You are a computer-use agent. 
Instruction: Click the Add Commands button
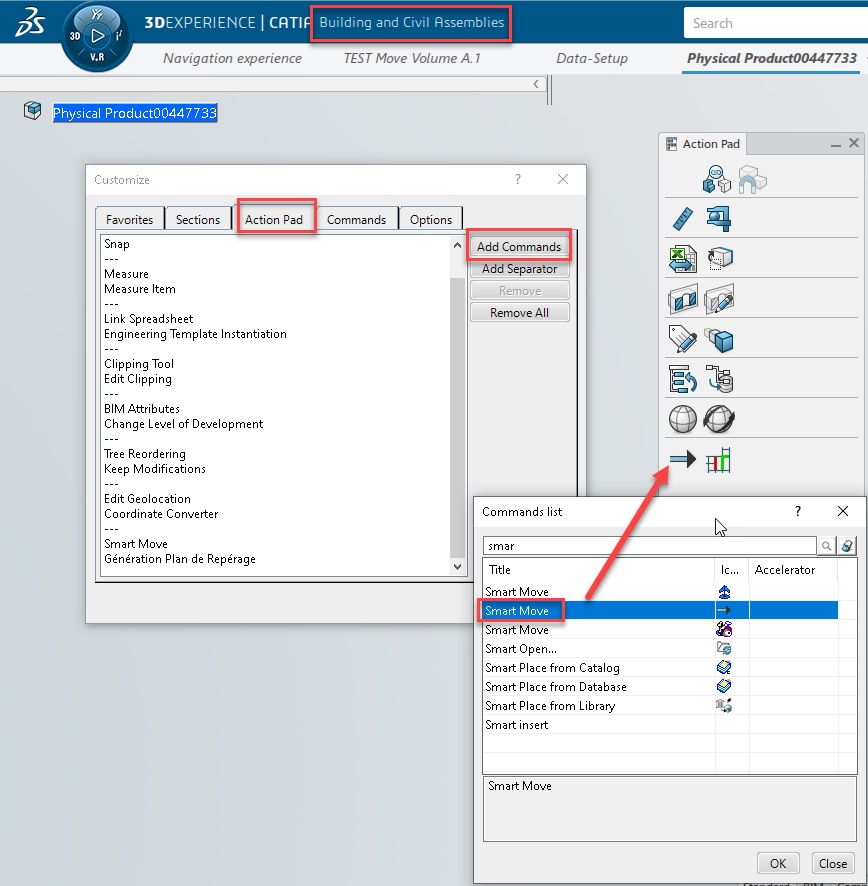(519, 246)
